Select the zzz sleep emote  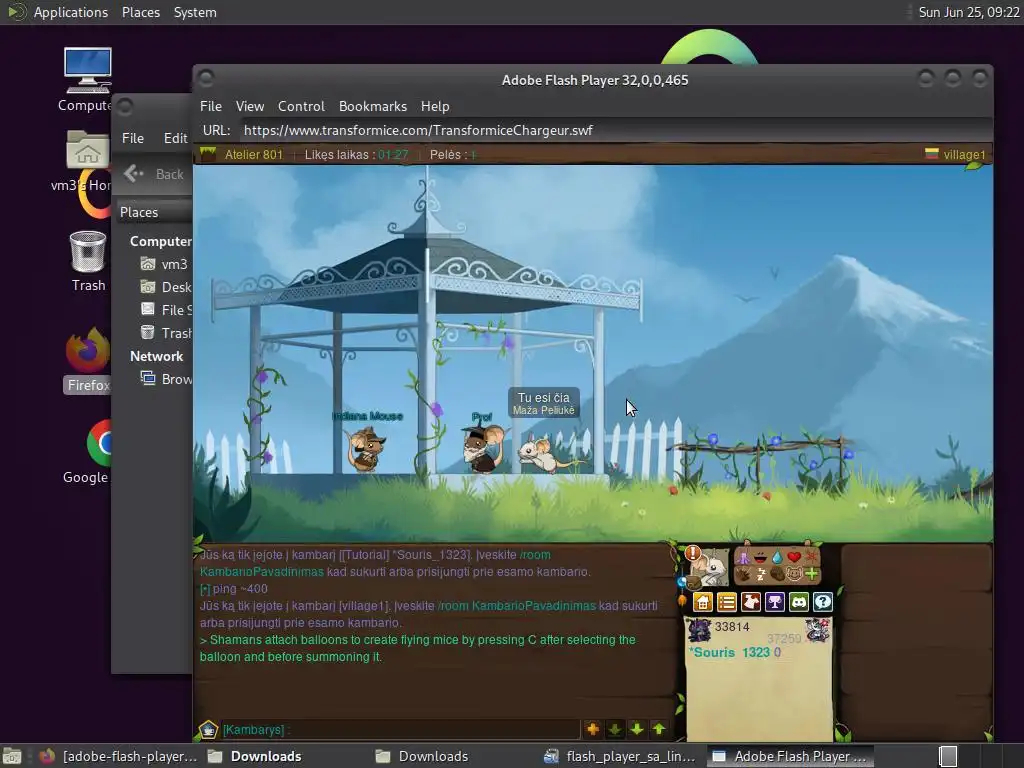click(760, 575)
